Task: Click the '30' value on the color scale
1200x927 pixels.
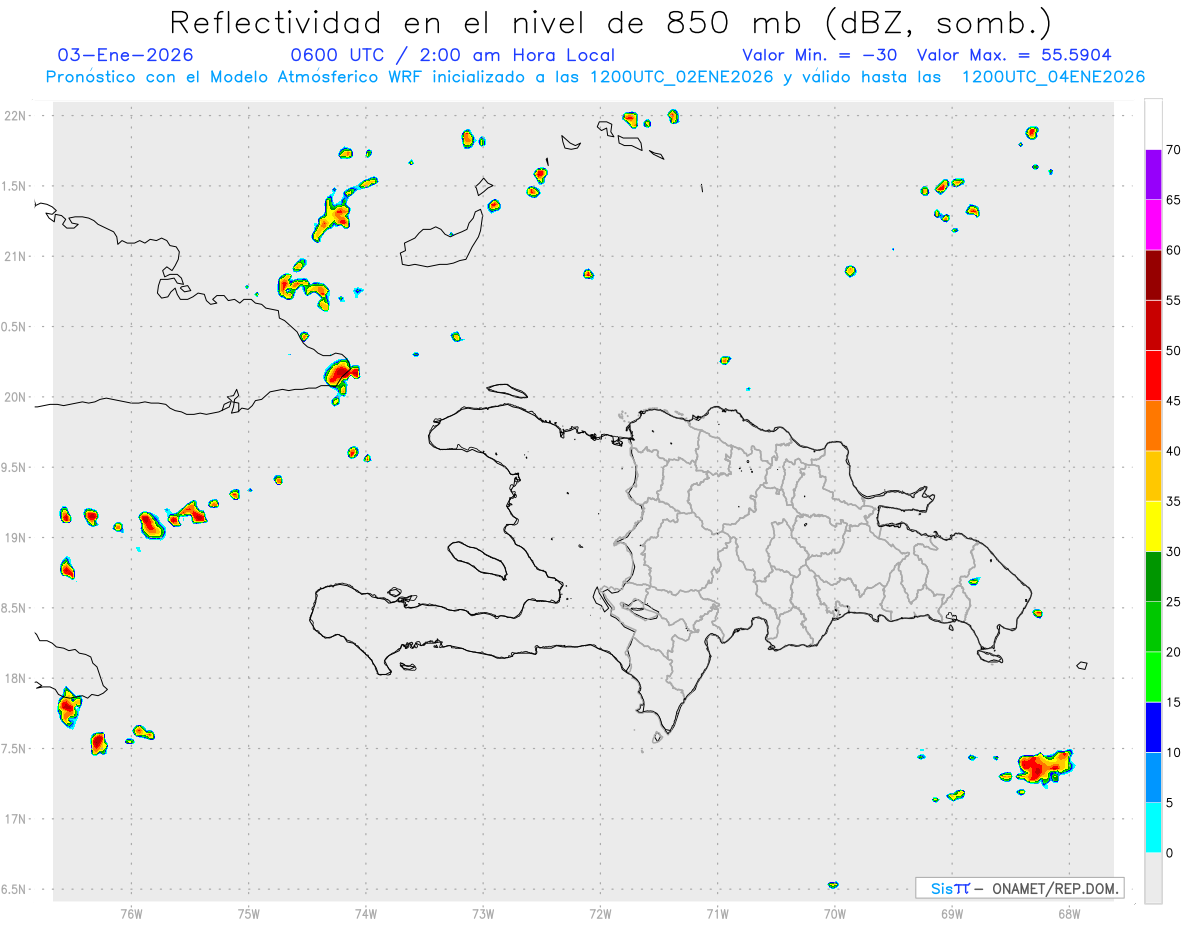Action: (1173, 551)
